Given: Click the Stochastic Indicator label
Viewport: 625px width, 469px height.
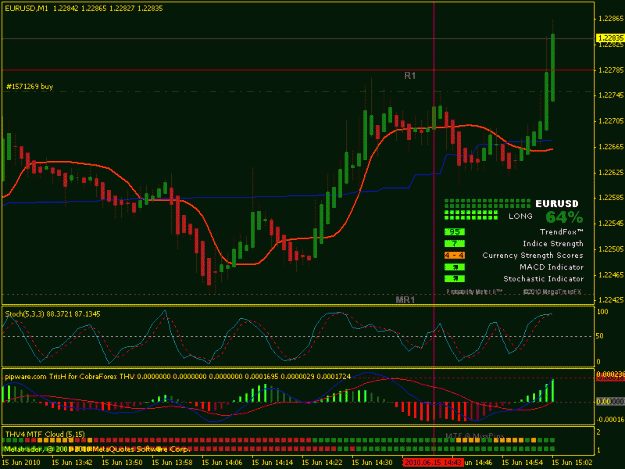Looking at the screenshot, I should tap(543, 279).
